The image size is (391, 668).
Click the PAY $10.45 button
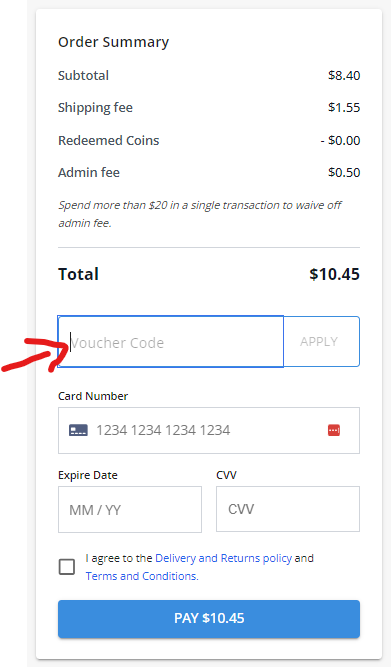[x=209, y=619]
